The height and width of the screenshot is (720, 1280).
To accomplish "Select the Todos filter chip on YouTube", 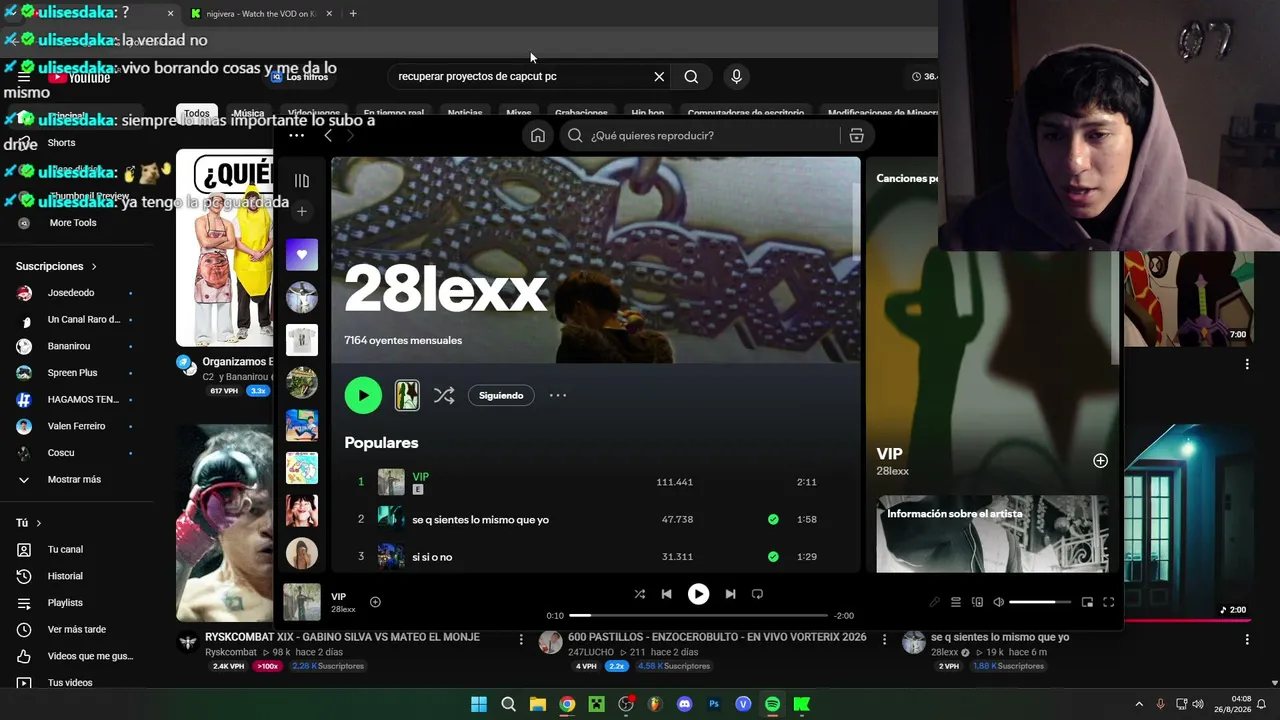I will click(x=197, y=113).
